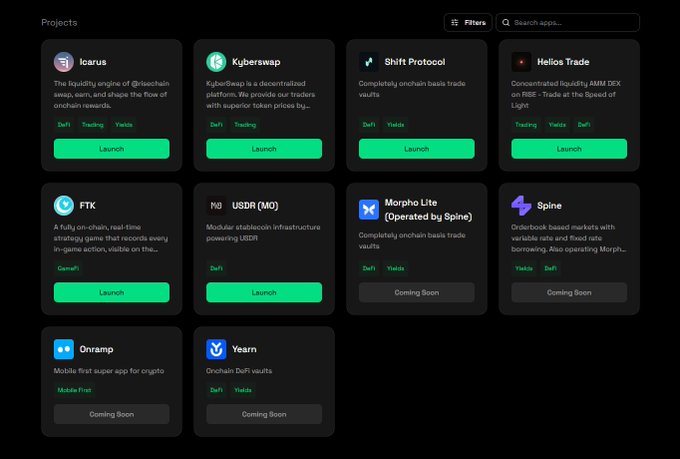The image size is (680, 459).
Task: Launch the Helios Trade app
Action: 569,149
